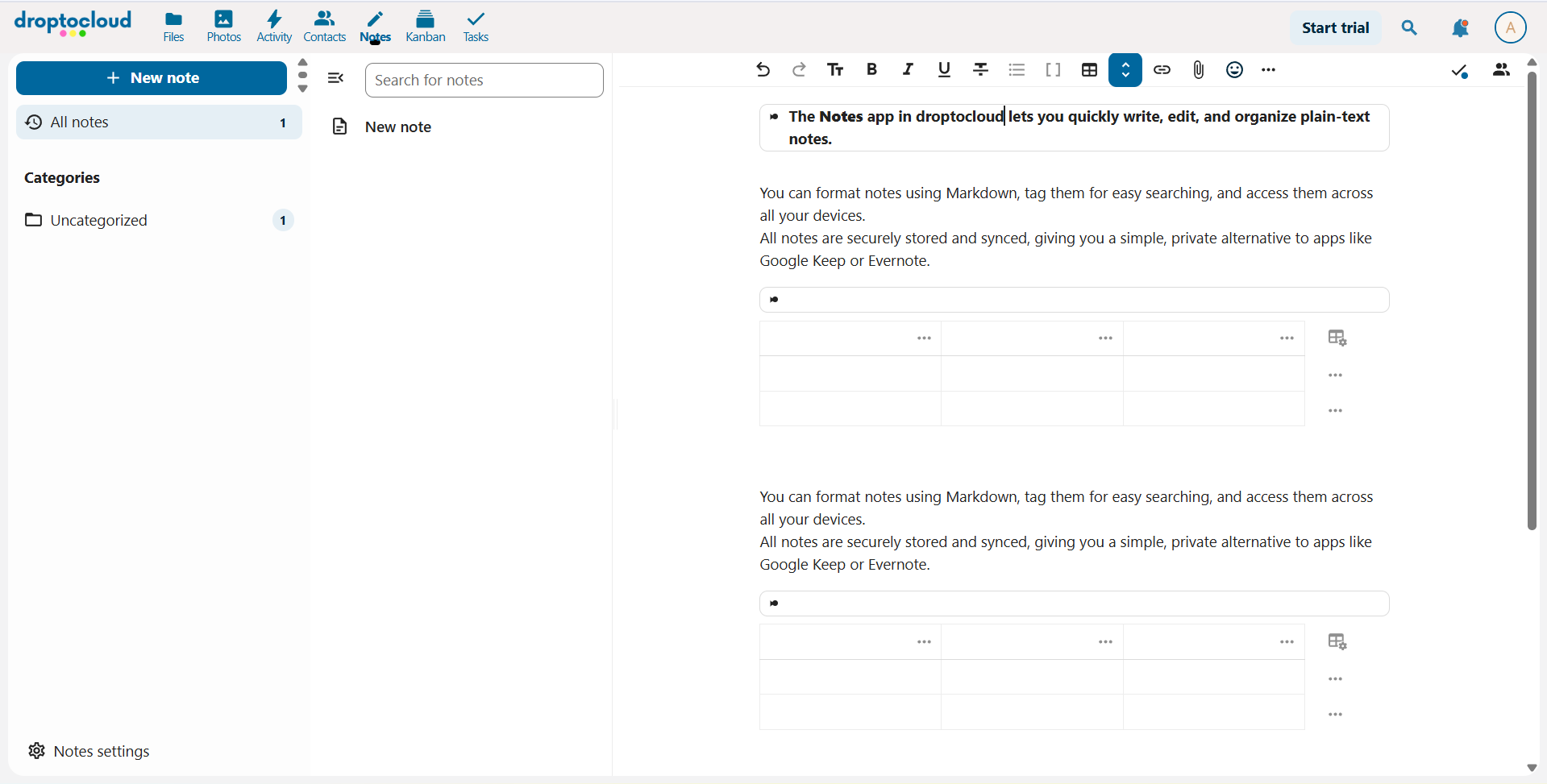Screen dimensions: 1547x784
Task: Create a note with New note button
Action: point(152,78)
